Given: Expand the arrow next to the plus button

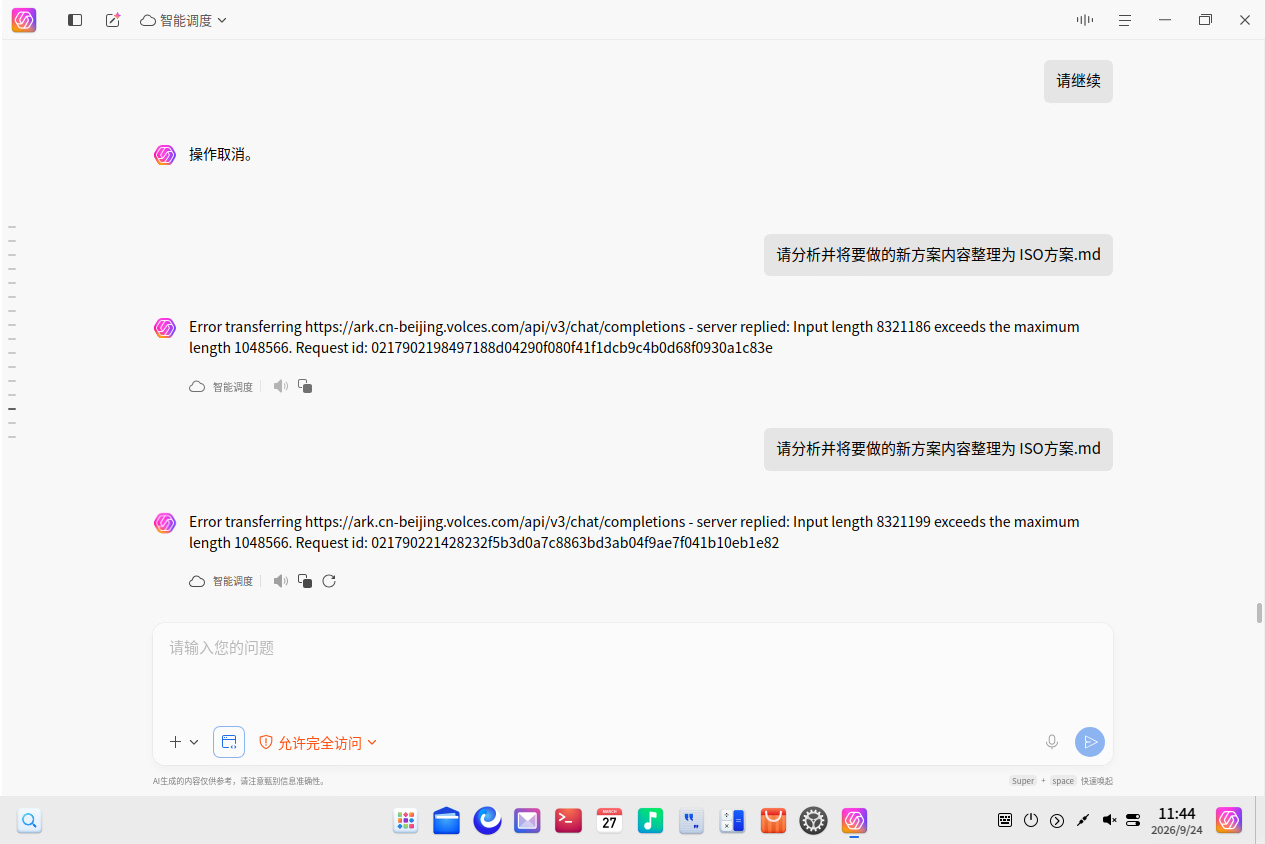Looking at the screenshot, I should point(194,742).
